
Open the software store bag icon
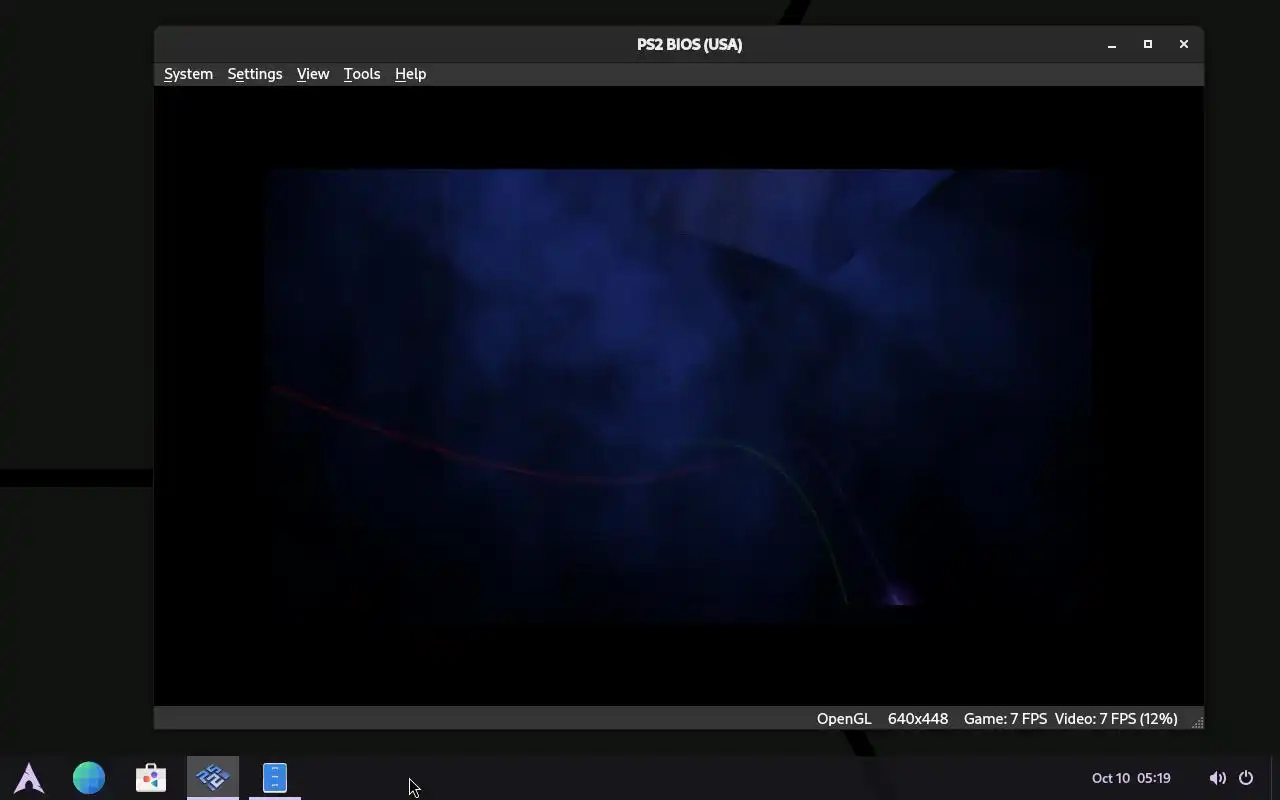[151, 777]
